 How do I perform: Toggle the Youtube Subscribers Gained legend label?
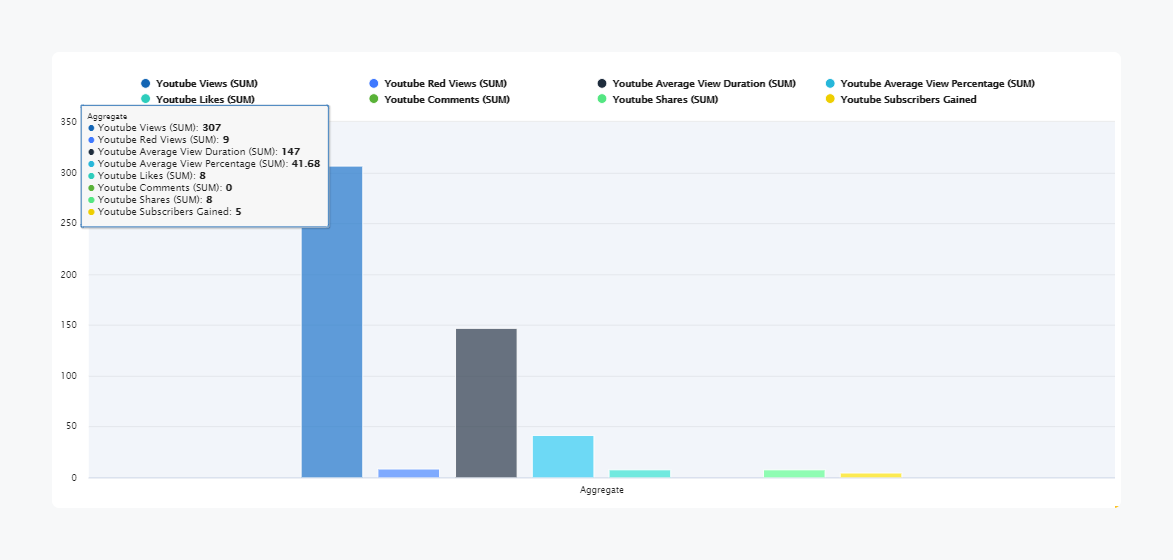908,100
